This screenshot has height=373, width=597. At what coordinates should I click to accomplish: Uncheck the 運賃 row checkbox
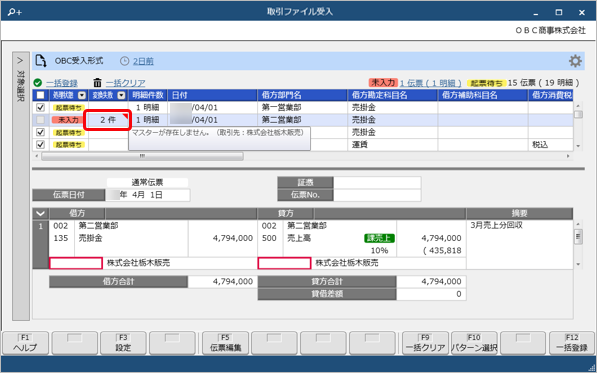point(40,145)
